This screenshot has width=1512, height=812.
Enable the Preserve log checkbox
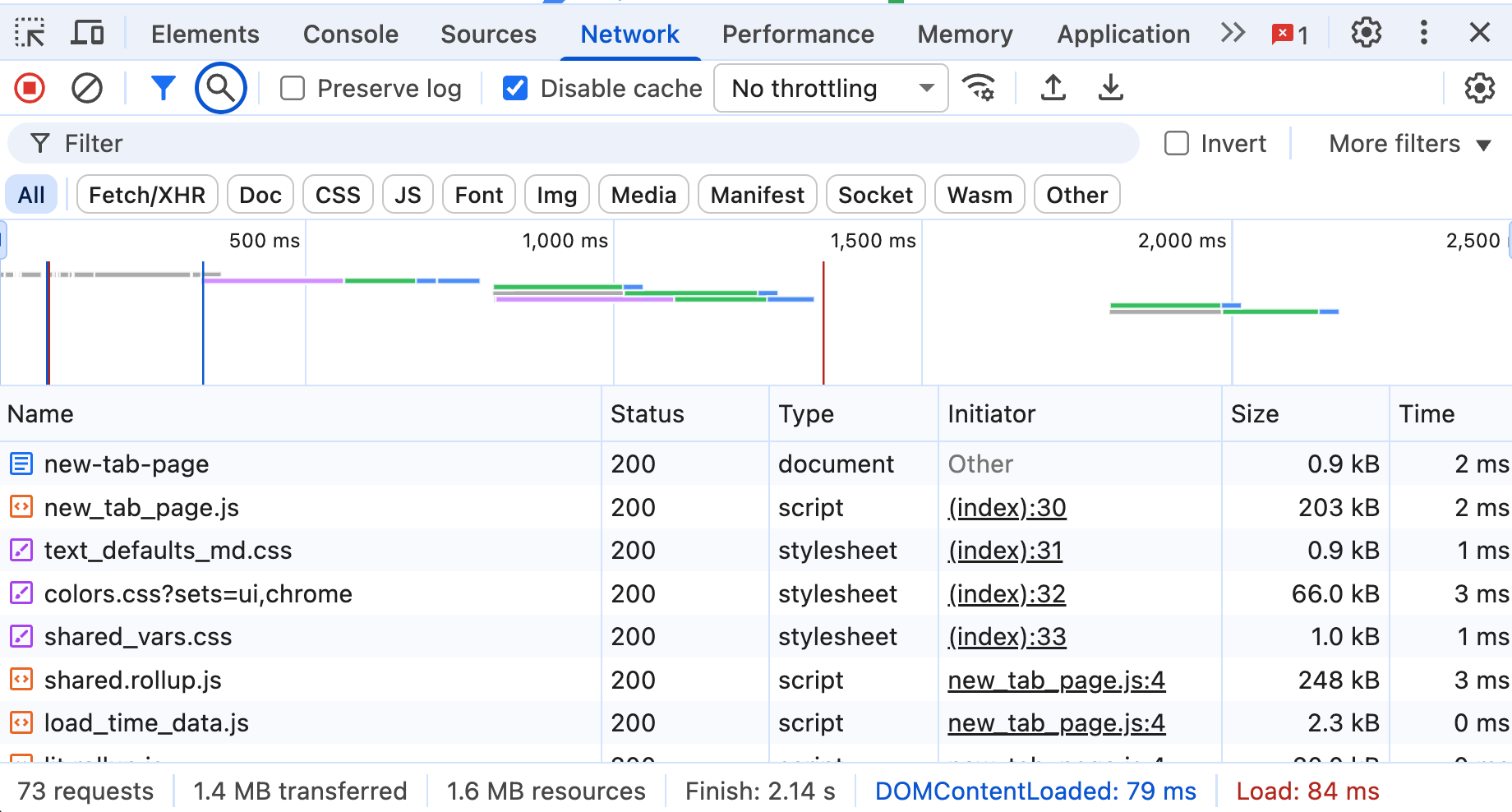293,88
